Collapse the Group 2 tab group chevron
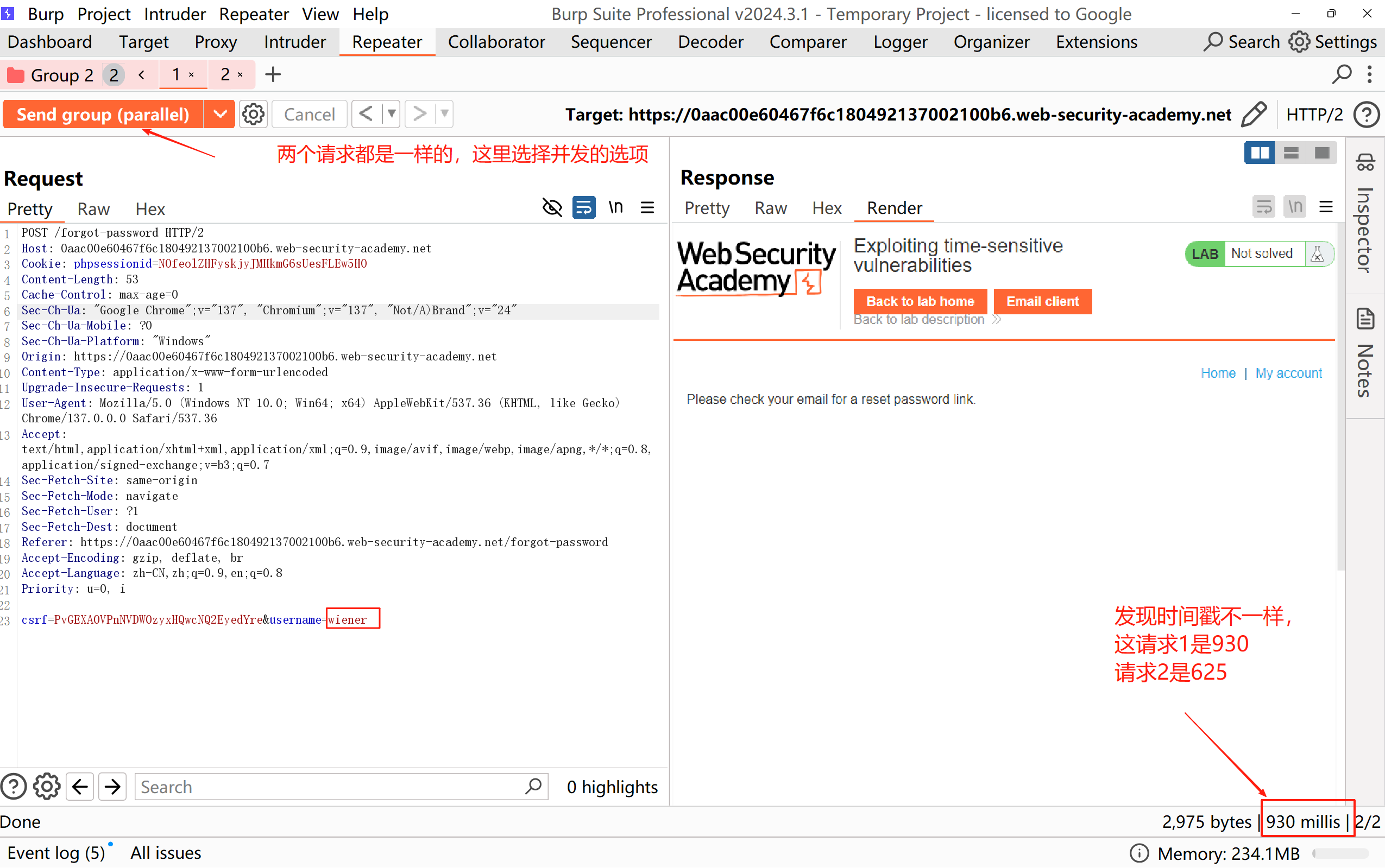Viewport: 1385px width, 868px height. click(x=141, y=74)
